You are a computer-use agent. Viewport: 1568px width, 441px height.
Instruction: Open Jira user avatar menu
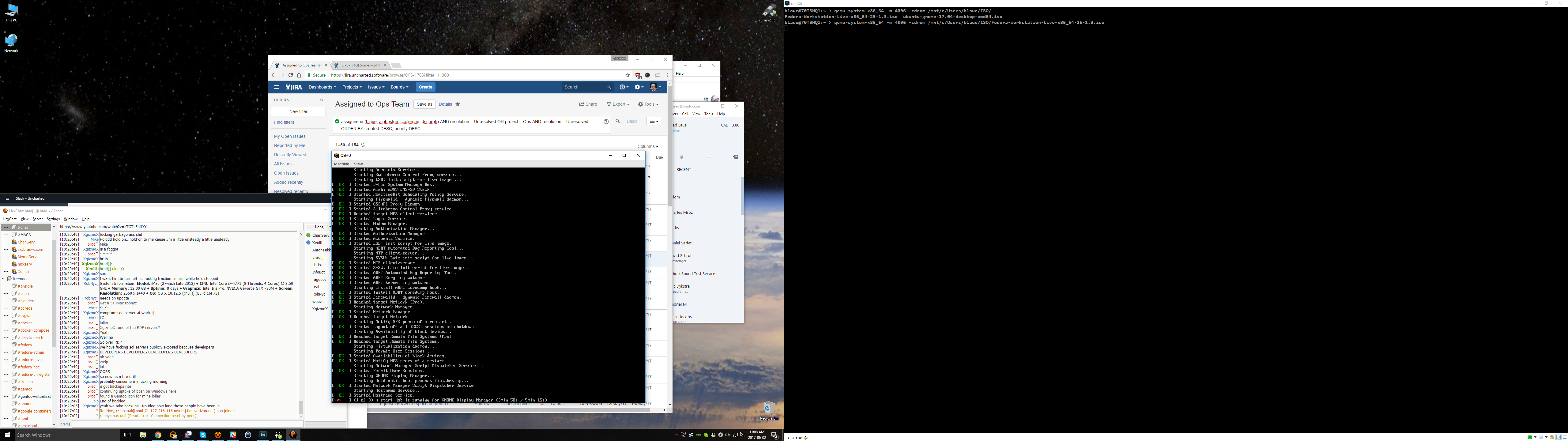pos(655,87)
